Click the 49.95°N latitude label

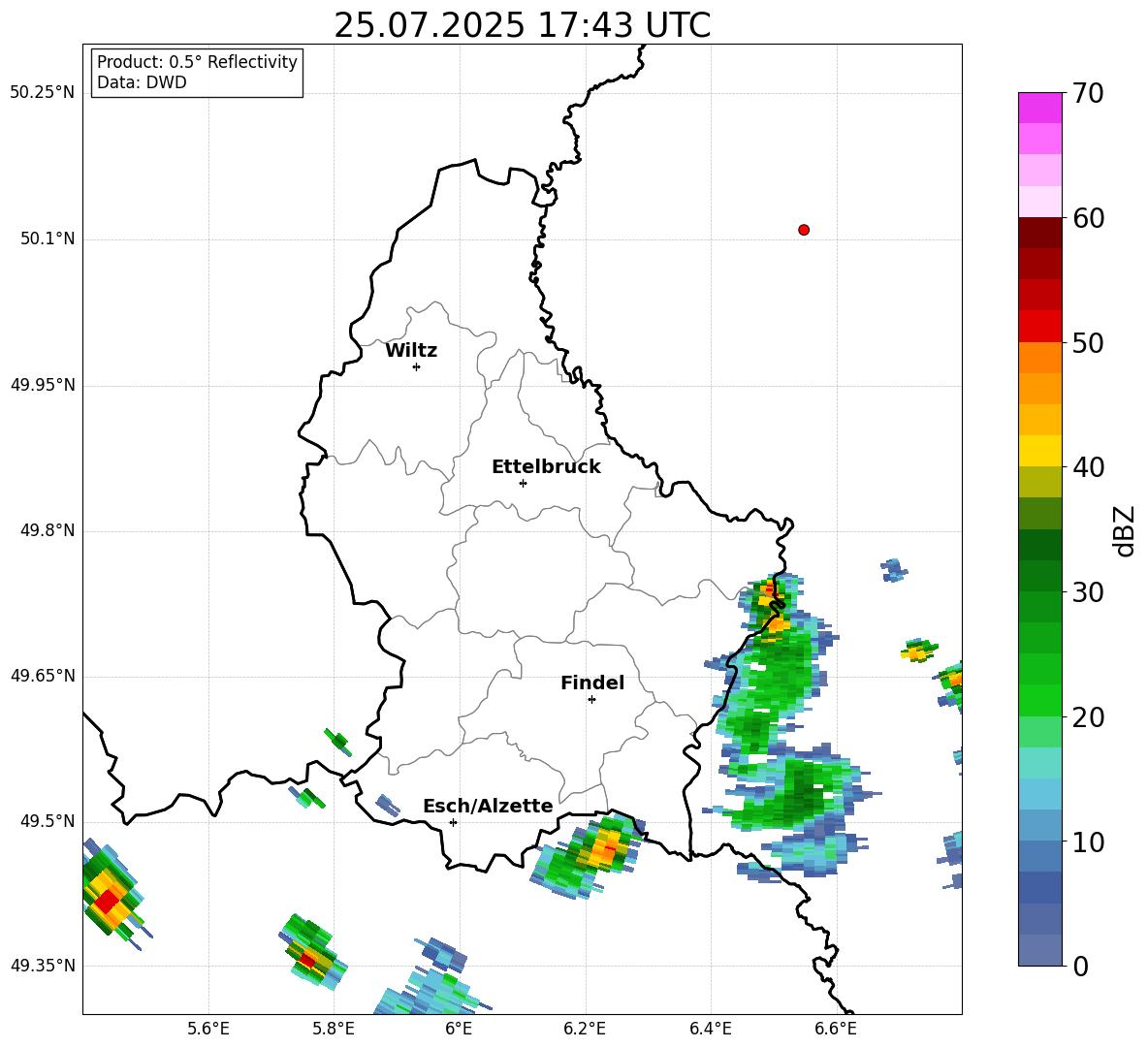point(43,384)
